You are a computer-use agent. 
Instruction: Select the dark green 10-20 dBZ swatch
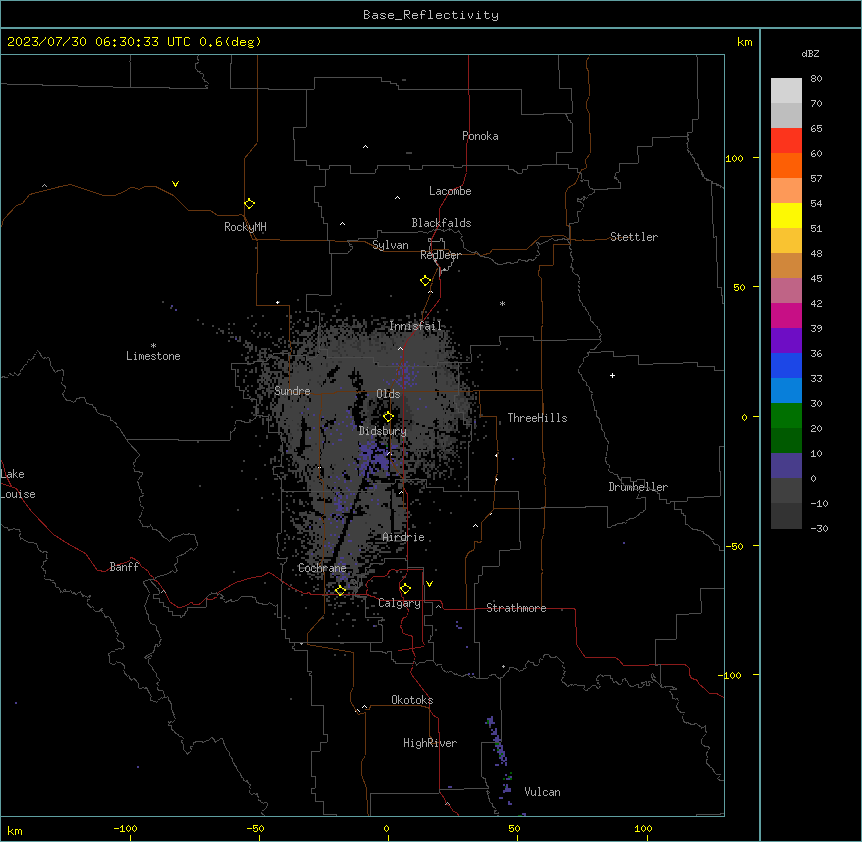[x=786, y=441]
